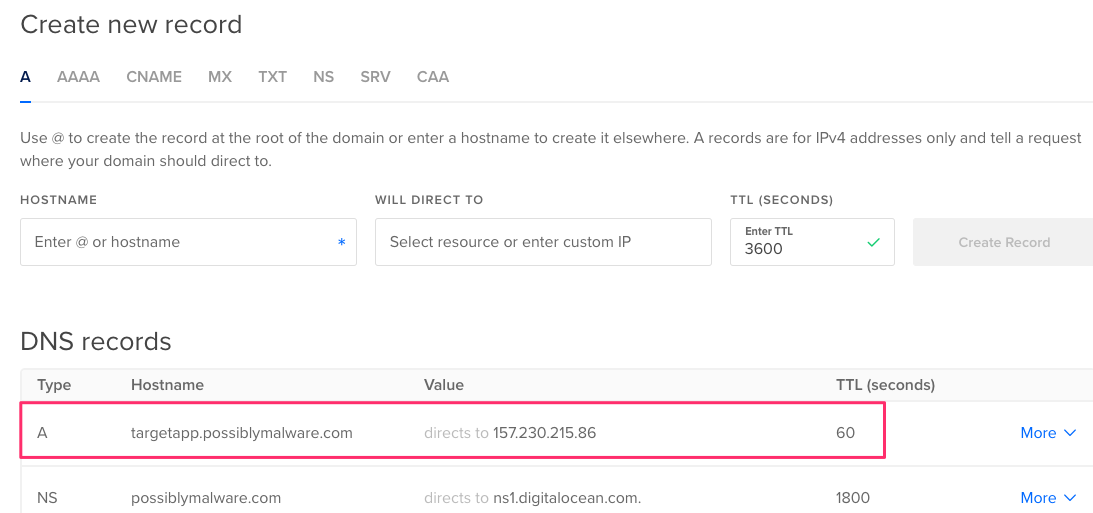The image size is (1093, 513).
Task: Open the CNAME record tab
Action: coord(154,77)
